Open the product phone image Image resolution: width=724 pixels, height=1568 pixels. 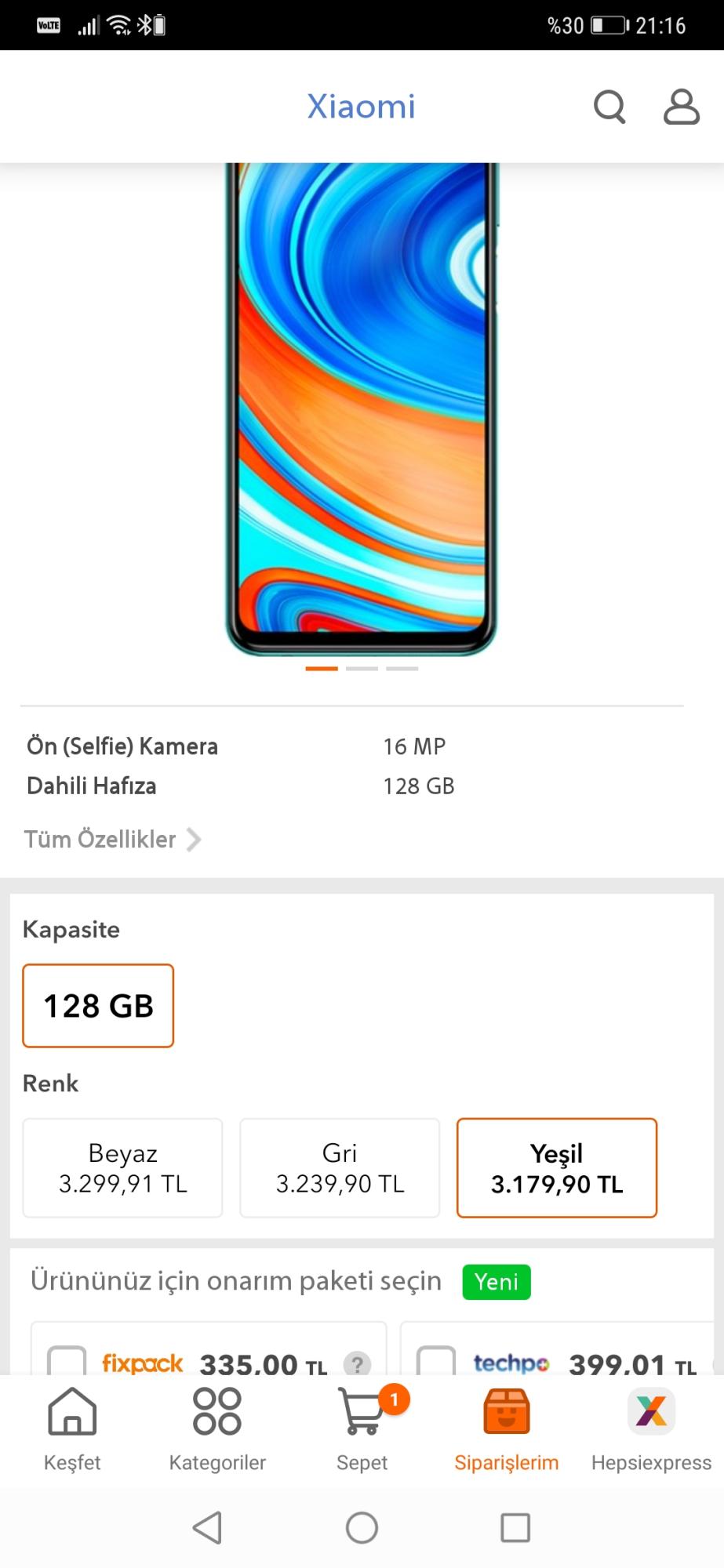pyautogui.click(x=362, y=408)
